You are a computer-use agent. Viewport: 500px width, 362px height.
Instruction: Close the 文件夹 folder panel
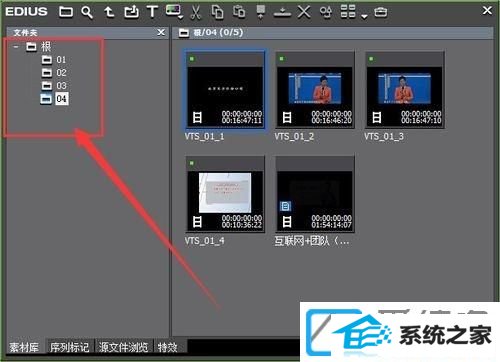pos(161,32)
